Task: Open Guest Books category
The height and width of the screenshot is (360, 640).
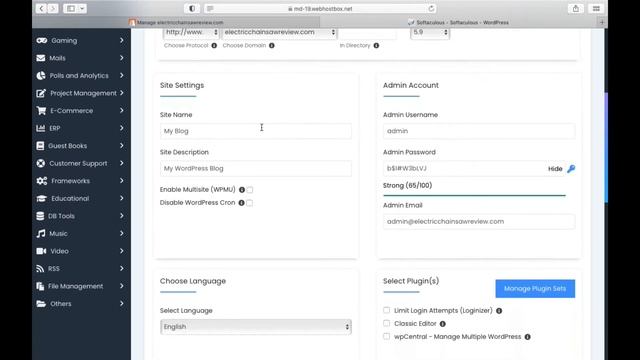Action: pos(80,146)
